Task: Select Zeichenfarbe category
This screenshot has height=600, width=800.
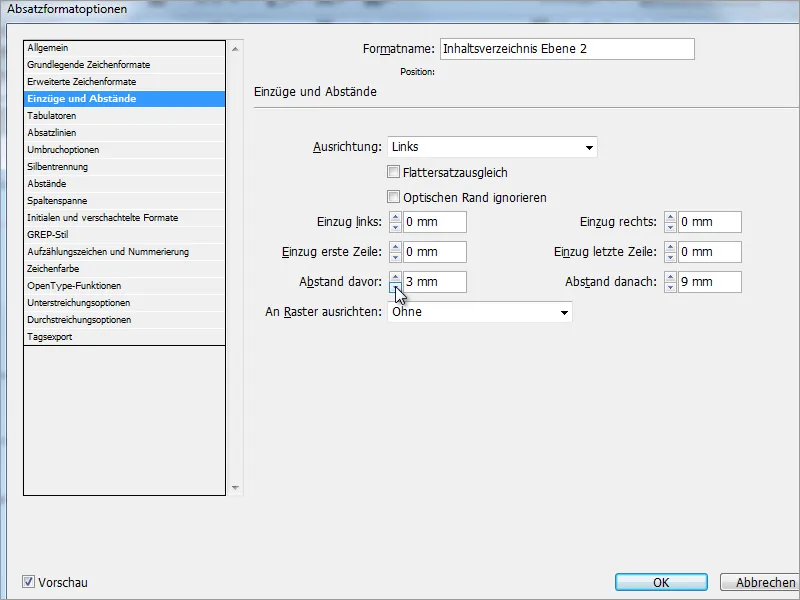Action: 124,269
